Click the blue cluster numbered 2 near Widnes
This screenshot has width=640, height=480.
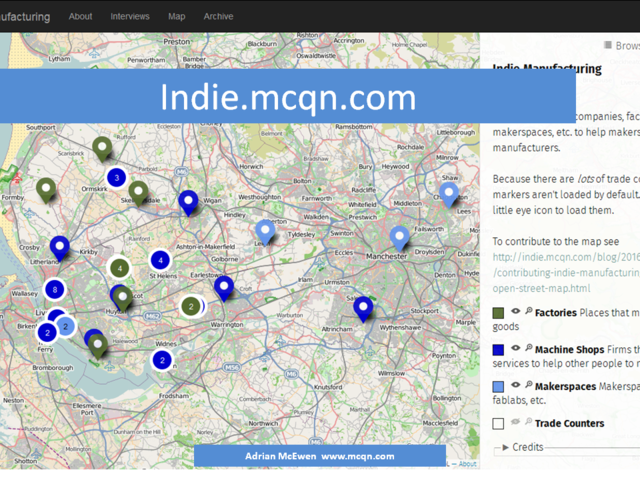162,360
